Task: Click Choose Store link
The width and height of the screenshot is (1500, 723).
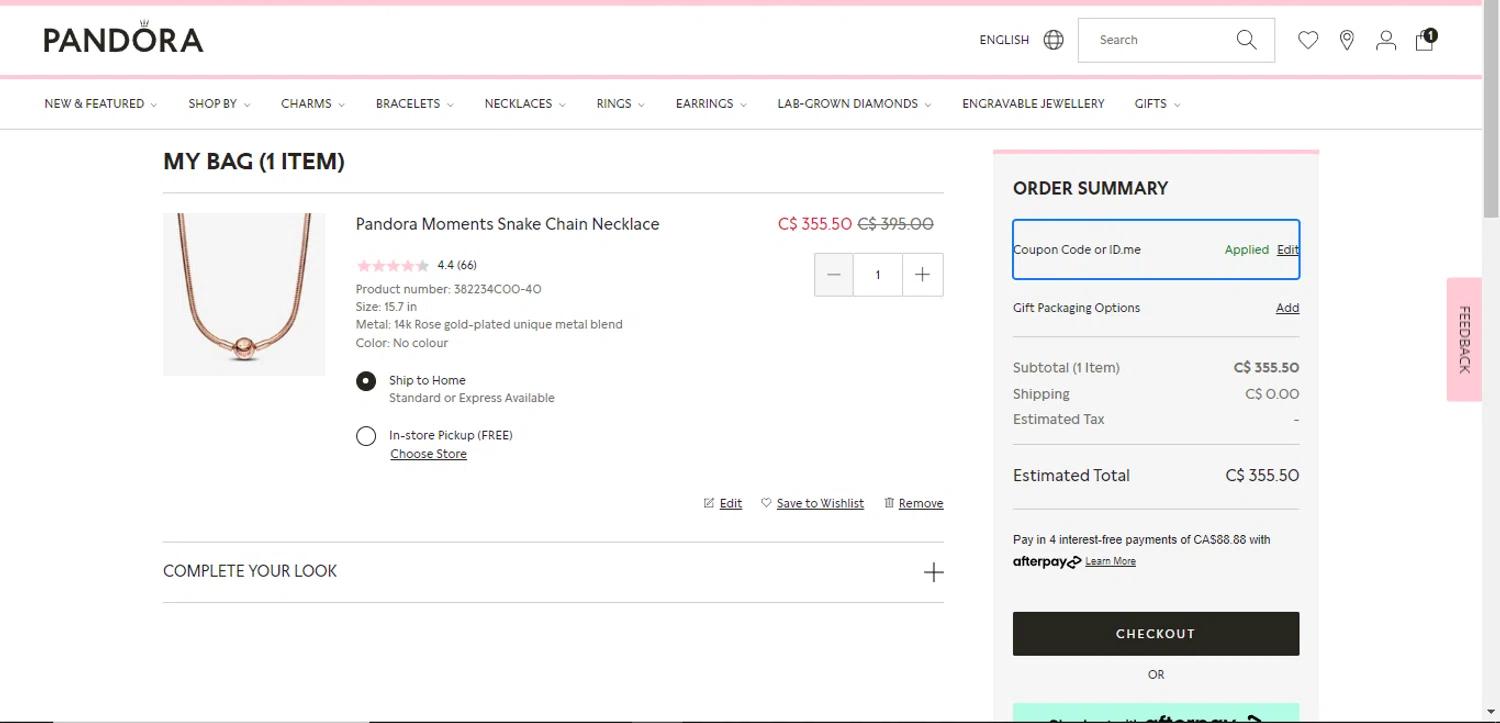Action: [x=428, y=454]
